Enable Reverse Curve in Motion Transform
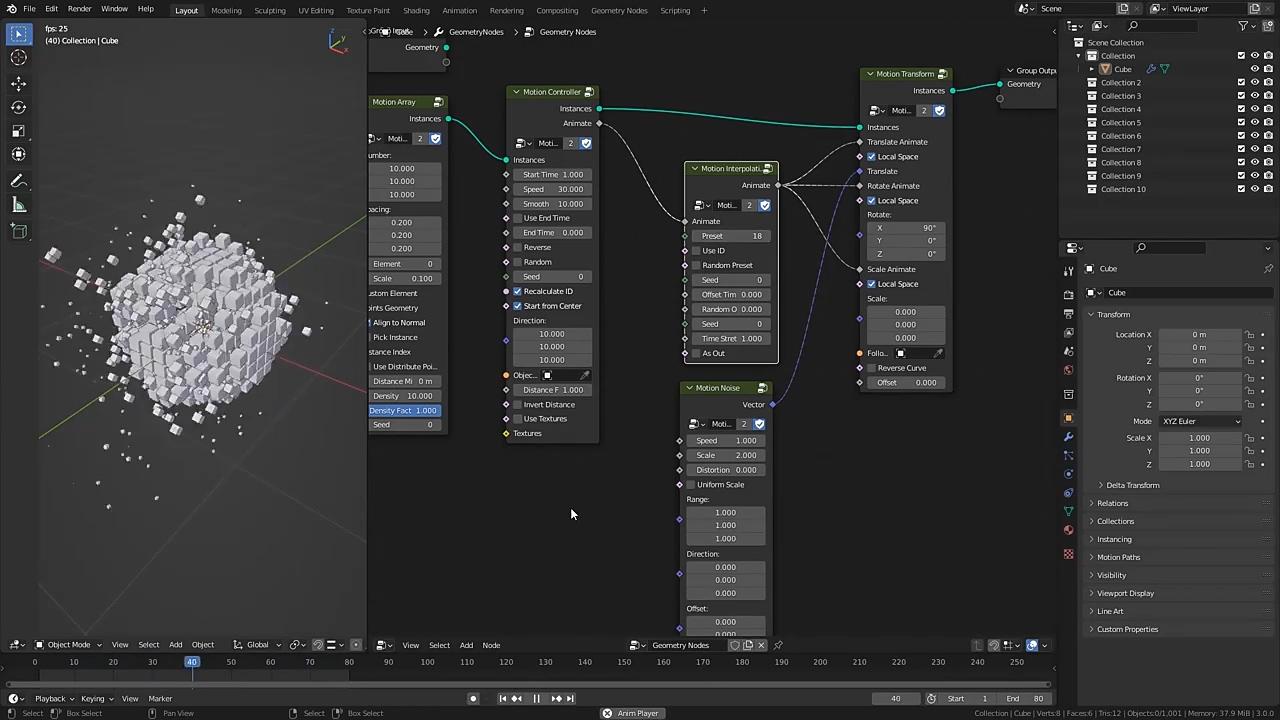The image size is (1280, 720). tap(871, 368)
